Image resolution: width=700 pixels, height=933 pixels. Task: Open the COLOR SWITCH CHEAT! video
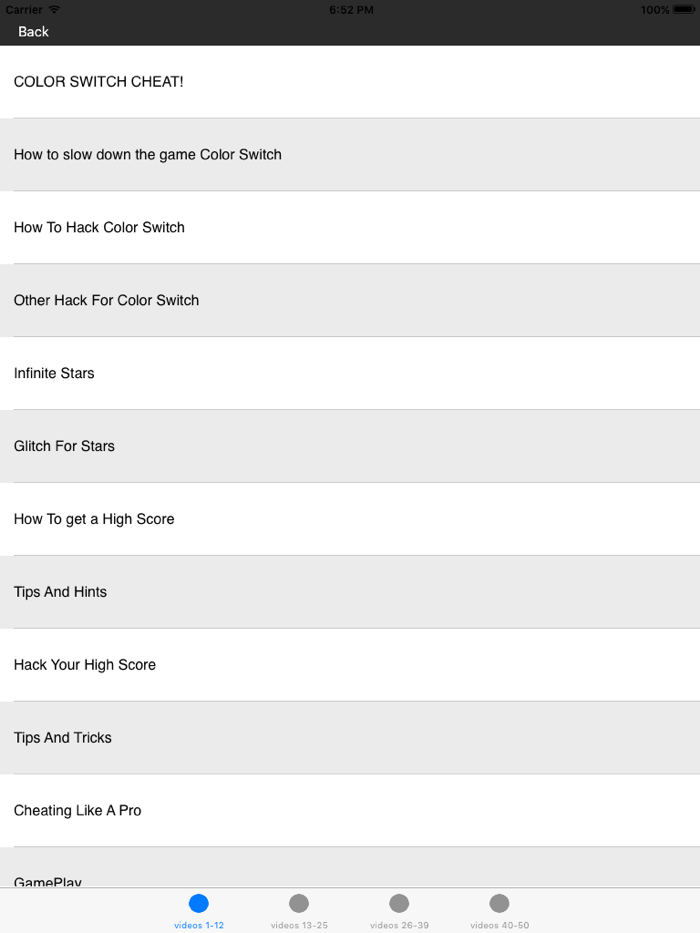coord(350,81)
